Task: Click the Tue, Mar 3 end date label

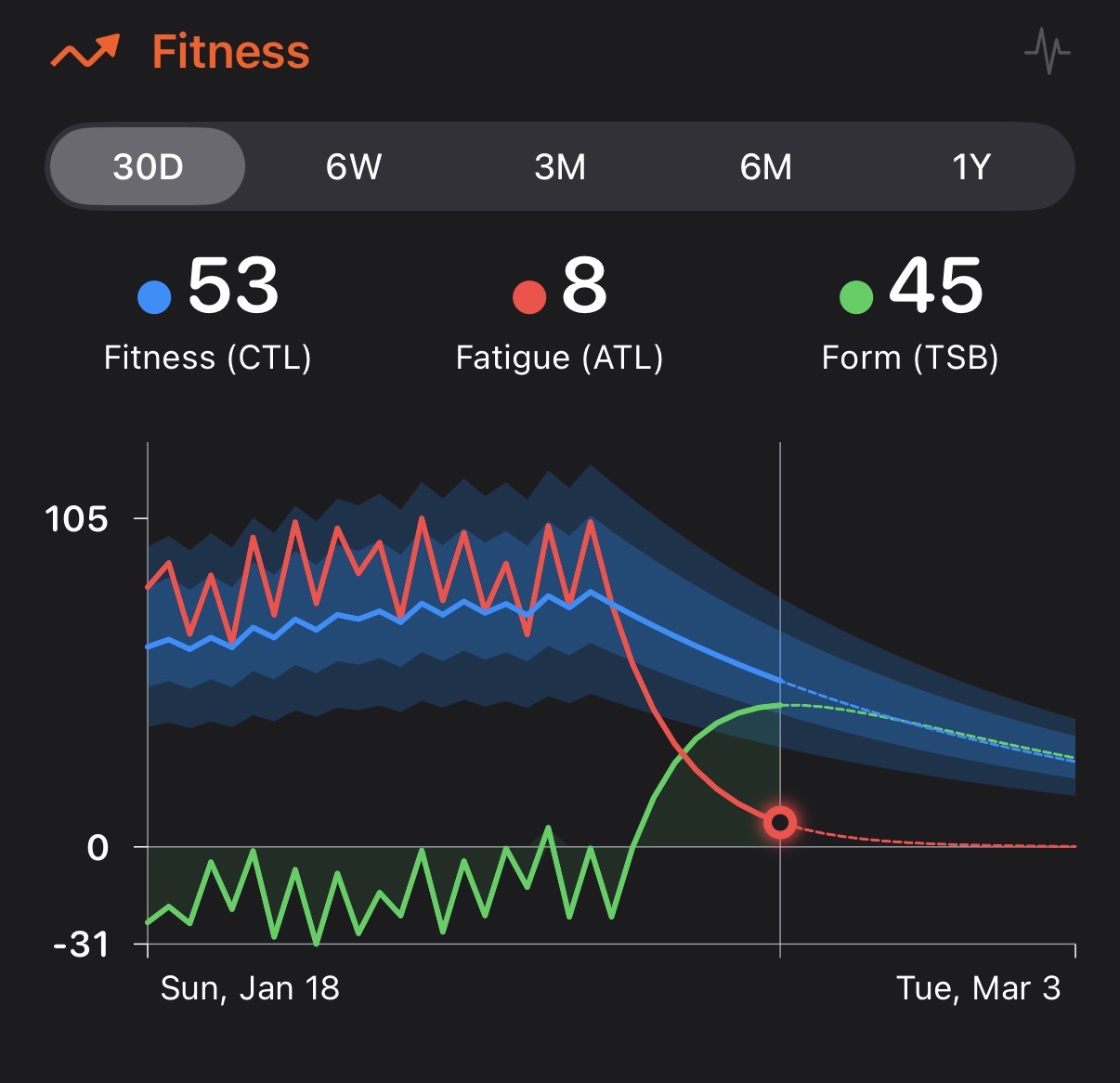Action: (978, 988)
